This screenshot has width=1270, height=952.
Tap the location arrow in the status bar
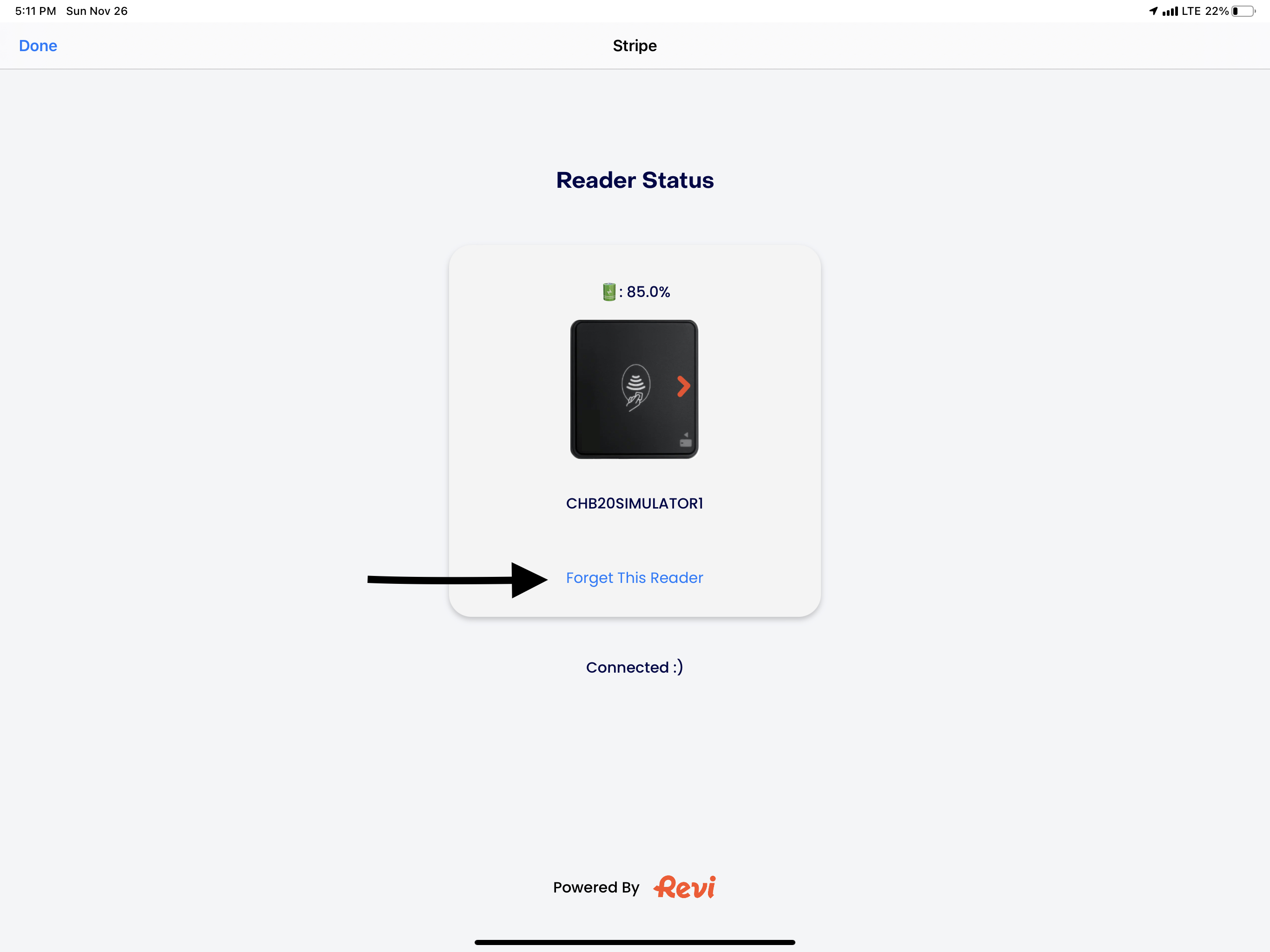tap(1155, 10)
